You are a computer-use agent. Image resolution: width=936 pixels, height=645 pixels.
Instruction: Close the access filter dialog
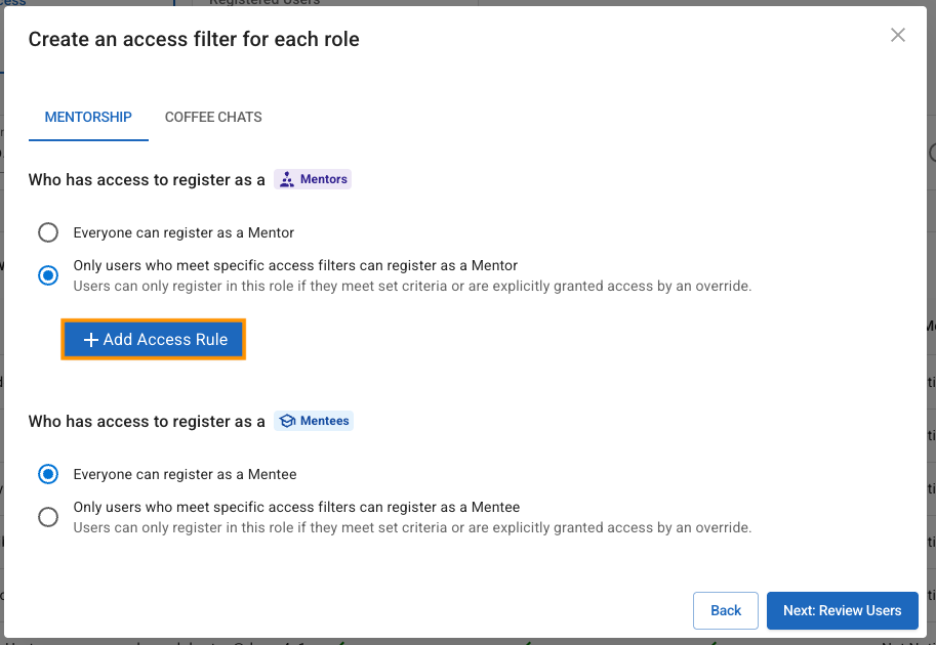(897, 36)
